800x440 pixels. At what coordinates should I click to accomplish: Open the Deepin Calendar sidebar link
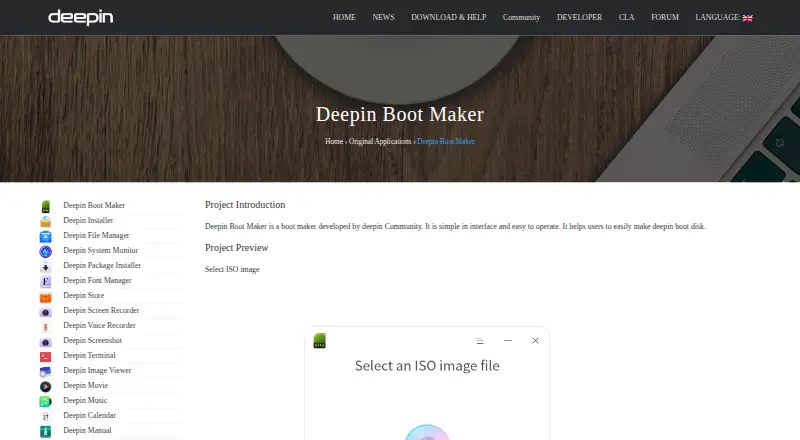89,415
